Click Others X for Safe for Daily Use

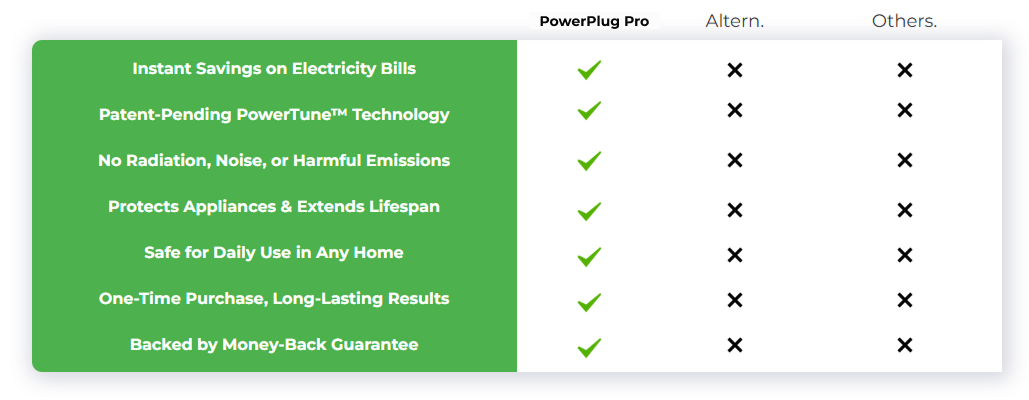905,255
